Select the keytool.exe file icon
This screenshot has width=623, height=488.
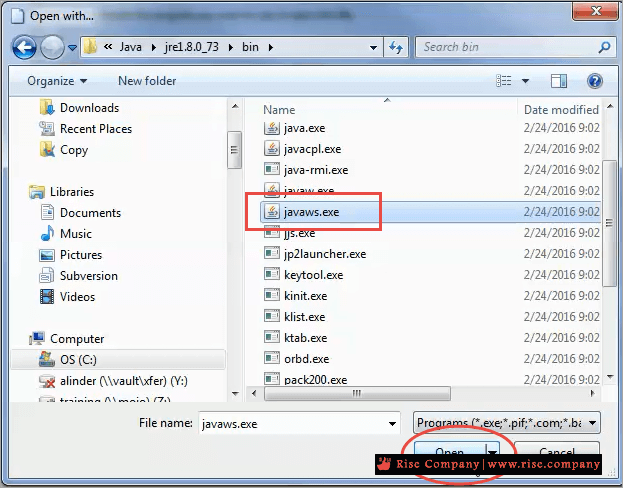pyautogui.click(x=272, y=274)
